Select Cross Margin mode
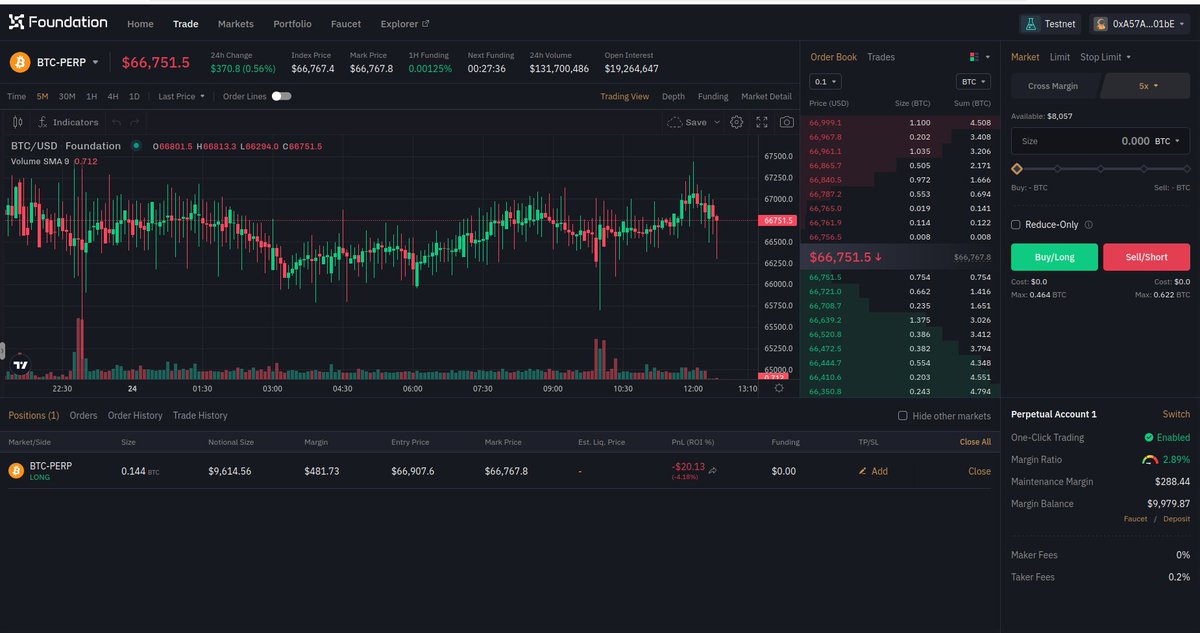1200x633 pixels. click(1053, 86)
